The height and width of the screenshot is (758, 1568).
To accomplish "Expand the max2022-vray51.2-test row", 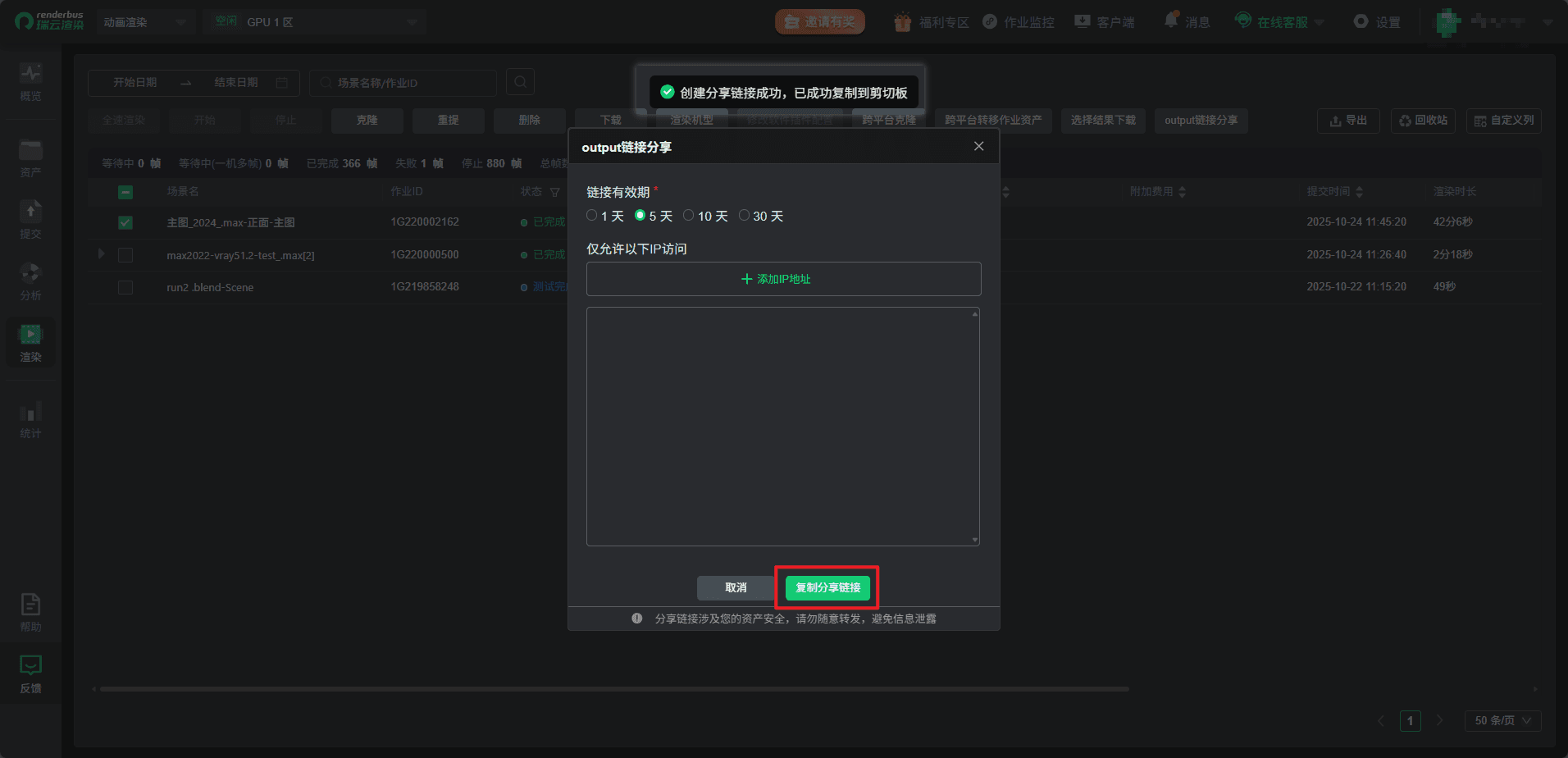I will coord(102,254).
